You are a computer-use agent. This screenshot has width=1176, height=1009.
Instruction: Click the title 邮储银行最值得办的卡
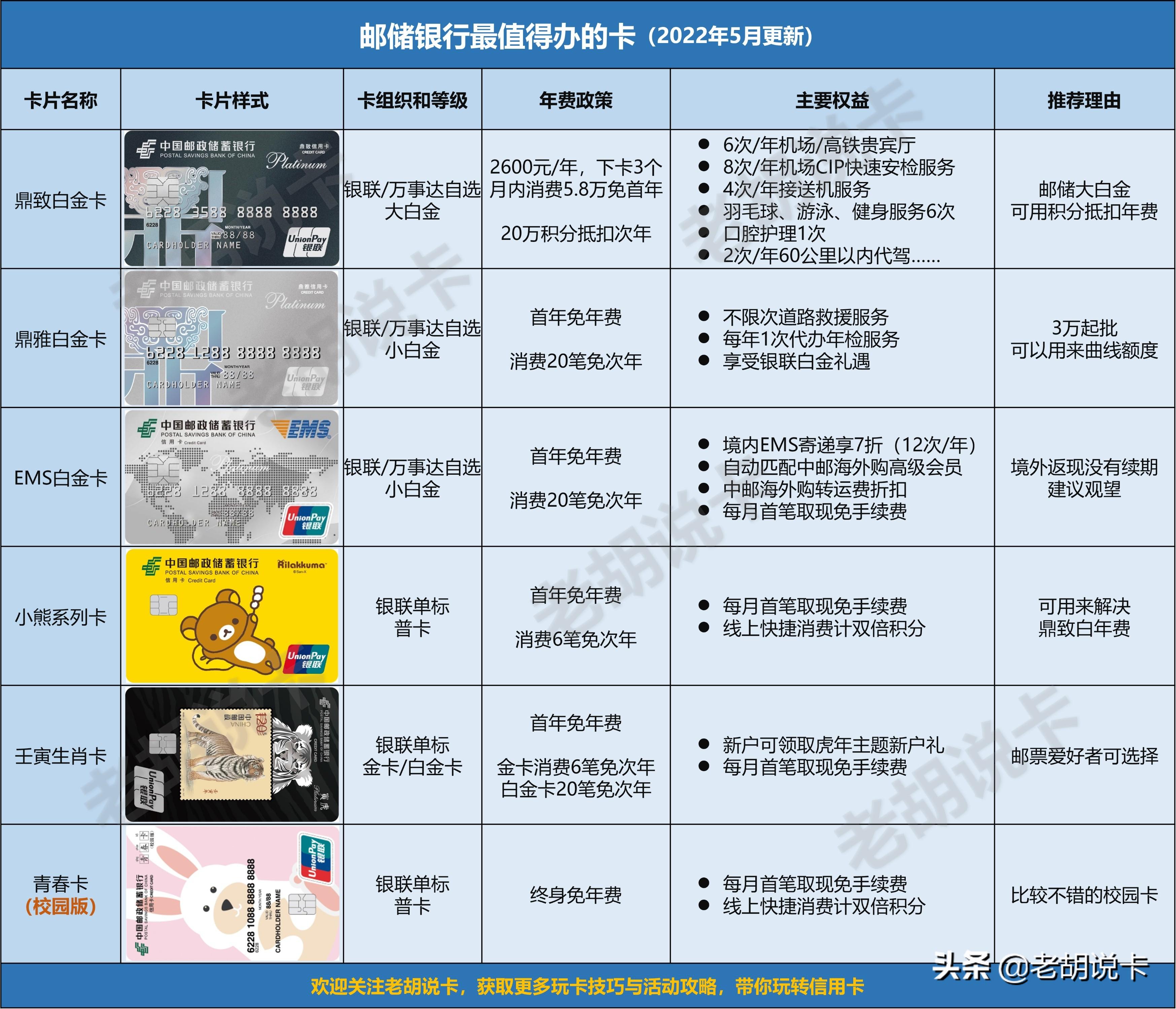(497, 36)
